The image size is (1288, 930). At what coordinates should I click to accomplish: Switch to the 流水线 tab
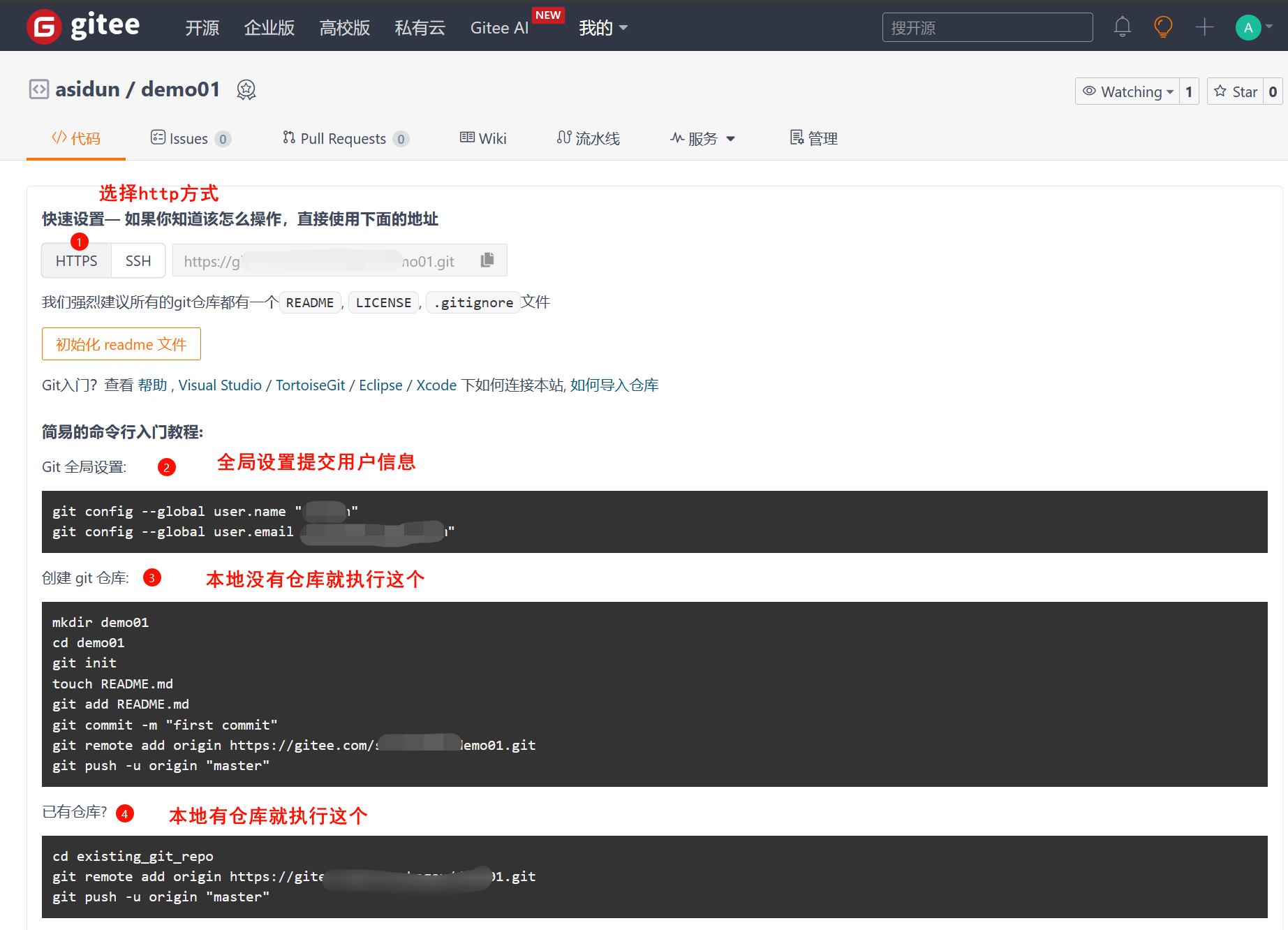point(589,138)
